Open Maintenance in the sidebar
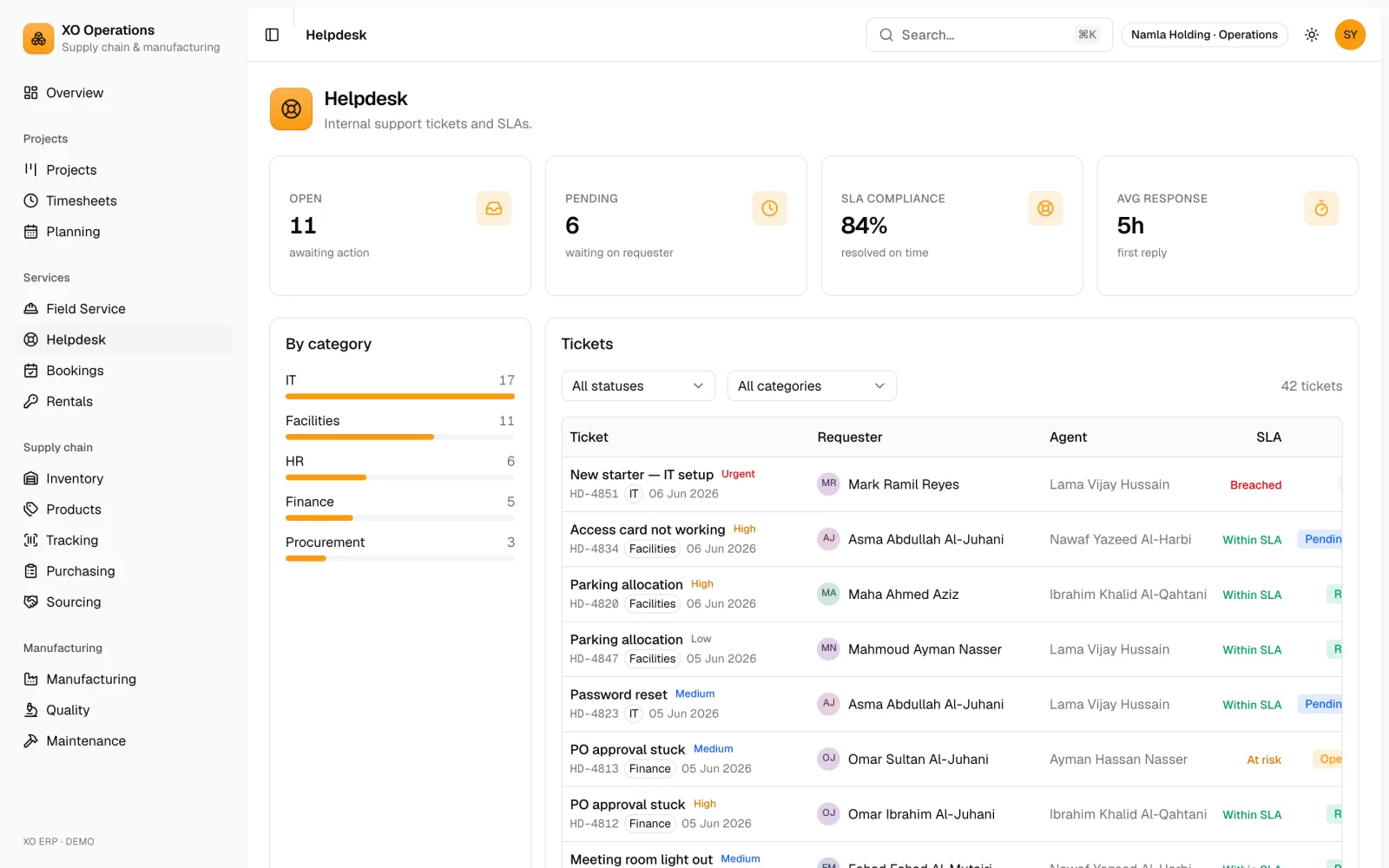Image resolution: width=1389 pixels, height=868 pixels. pos(123,740)
